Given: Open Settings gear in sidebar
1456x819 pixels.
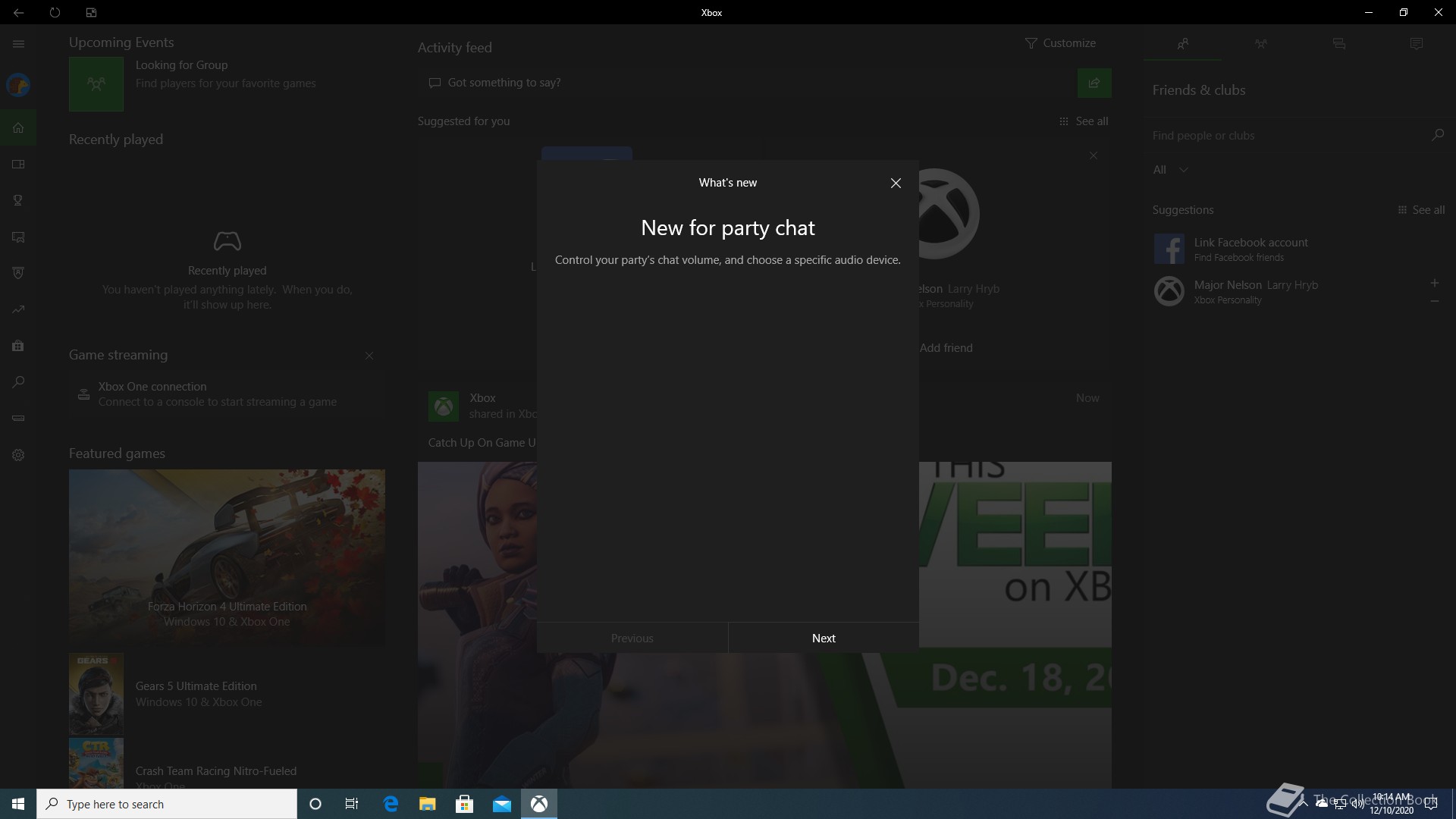Looking at the screenshot, I should [18, 455].
